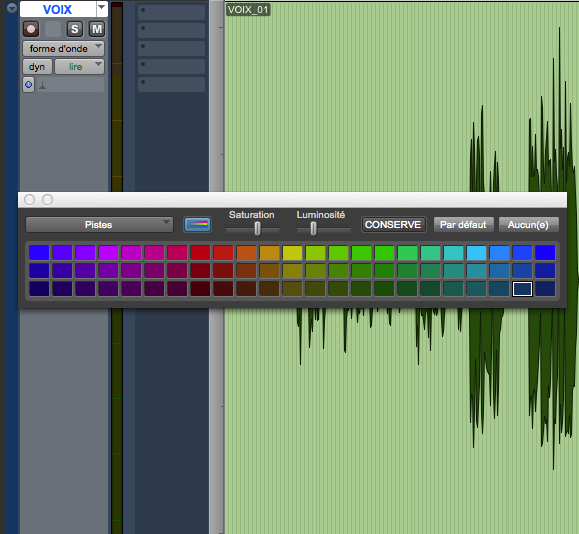This screenshot has width=579, height=534.
Task: Click the gradient color mode icon
Action: (x=198, y=225)
